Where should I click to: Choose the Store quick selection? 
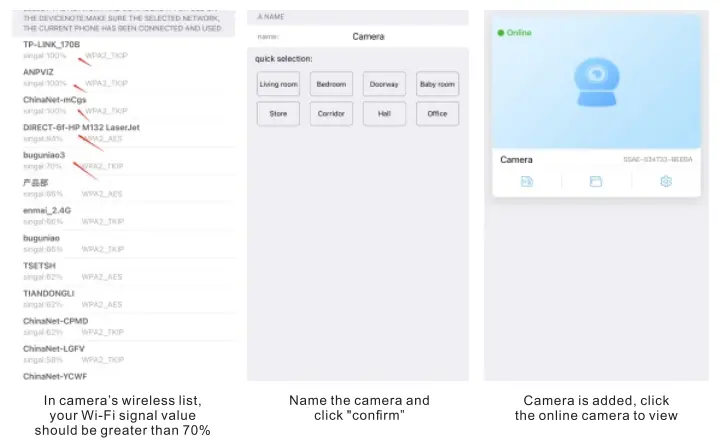click(x=278, y=114)
